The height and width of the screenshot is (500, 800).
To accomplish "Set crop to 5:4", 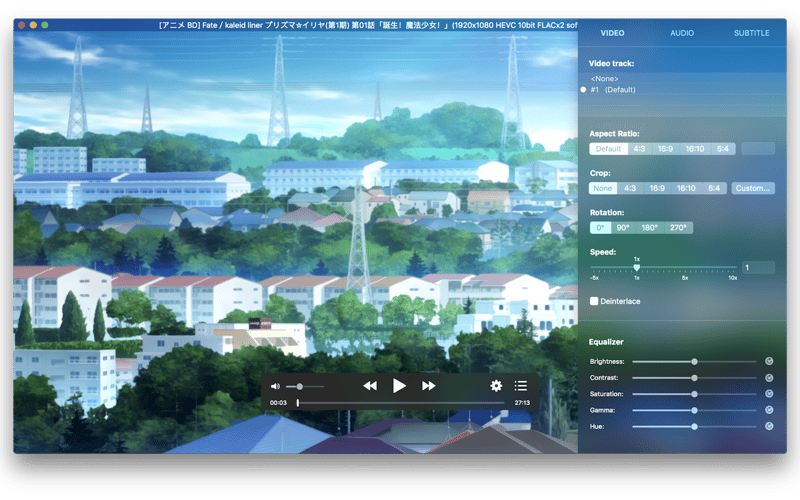I will pos(714,188).
